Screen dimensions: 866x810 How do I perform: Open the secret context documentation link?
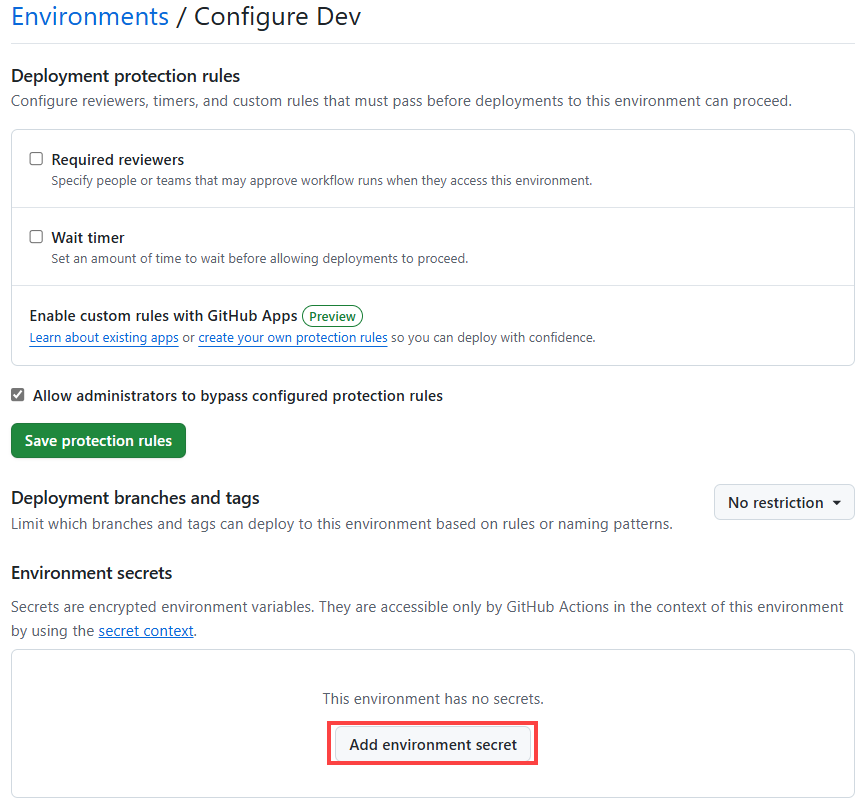click(x=146, y=630)
